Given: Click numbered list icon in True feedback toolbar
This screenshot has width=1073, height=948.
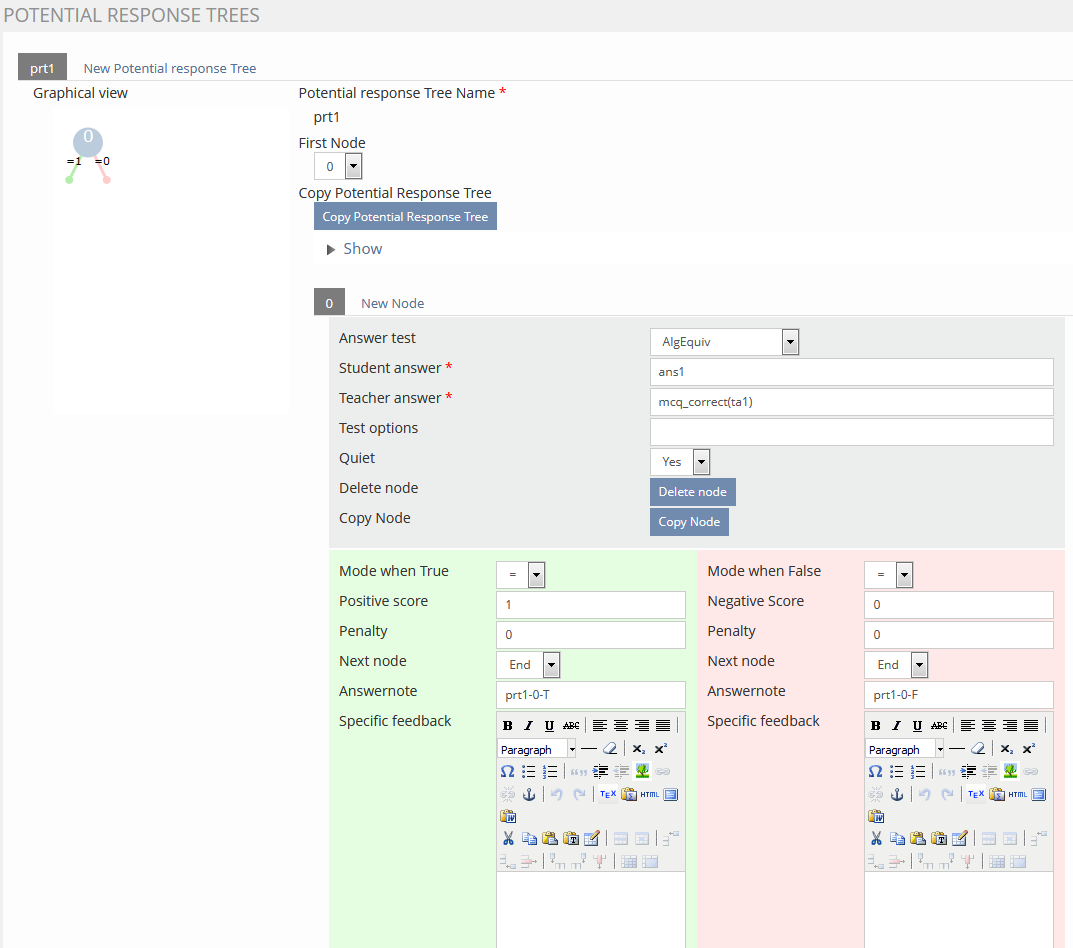Looking at the screenshot, I should tap(550, 772).
